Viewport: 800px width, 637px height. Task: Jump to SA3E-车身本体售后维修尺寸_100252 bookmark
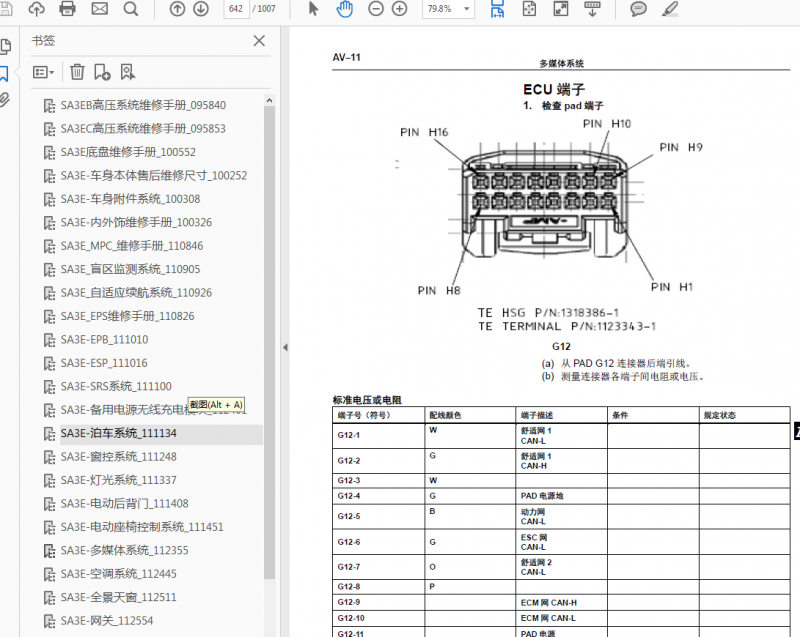tap(154, 176)
